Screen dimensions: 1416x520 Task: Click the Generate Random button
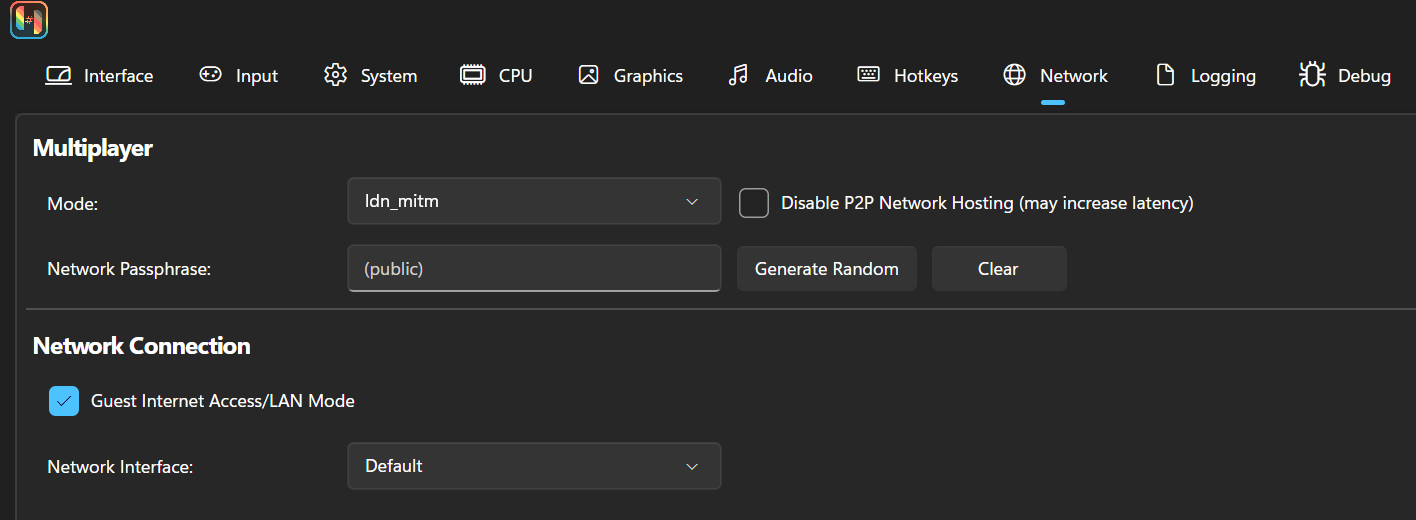pos(827,269)
